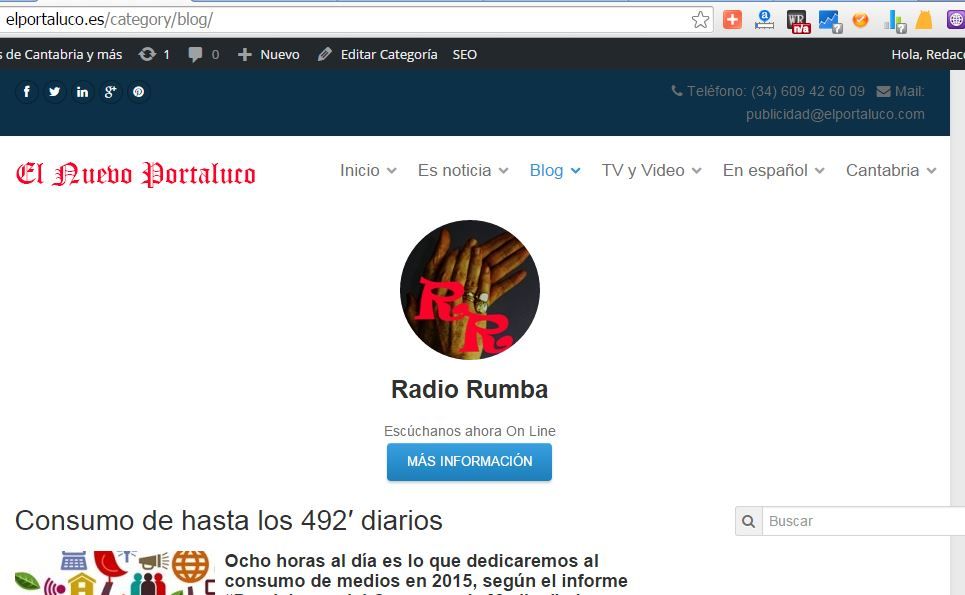Click the Radio Rumba circular logo image
This screenshot has width=965, height=595.
[470, 290]
